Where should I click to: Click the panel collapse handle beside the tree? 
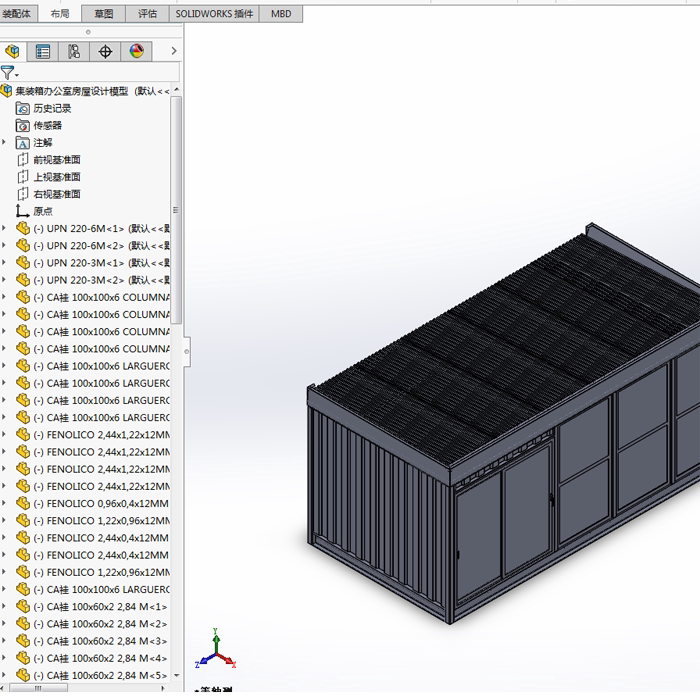tap(187, 351)
